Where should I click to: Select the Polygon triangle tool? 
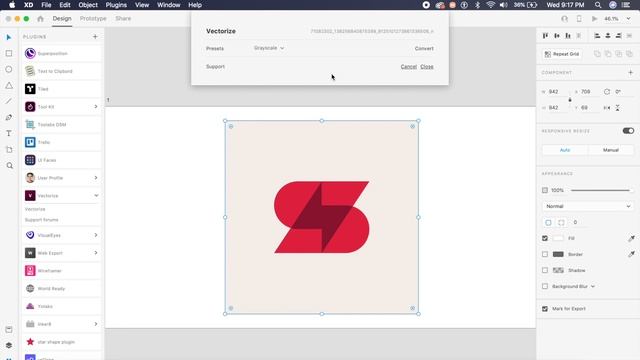tap(9, 85)
